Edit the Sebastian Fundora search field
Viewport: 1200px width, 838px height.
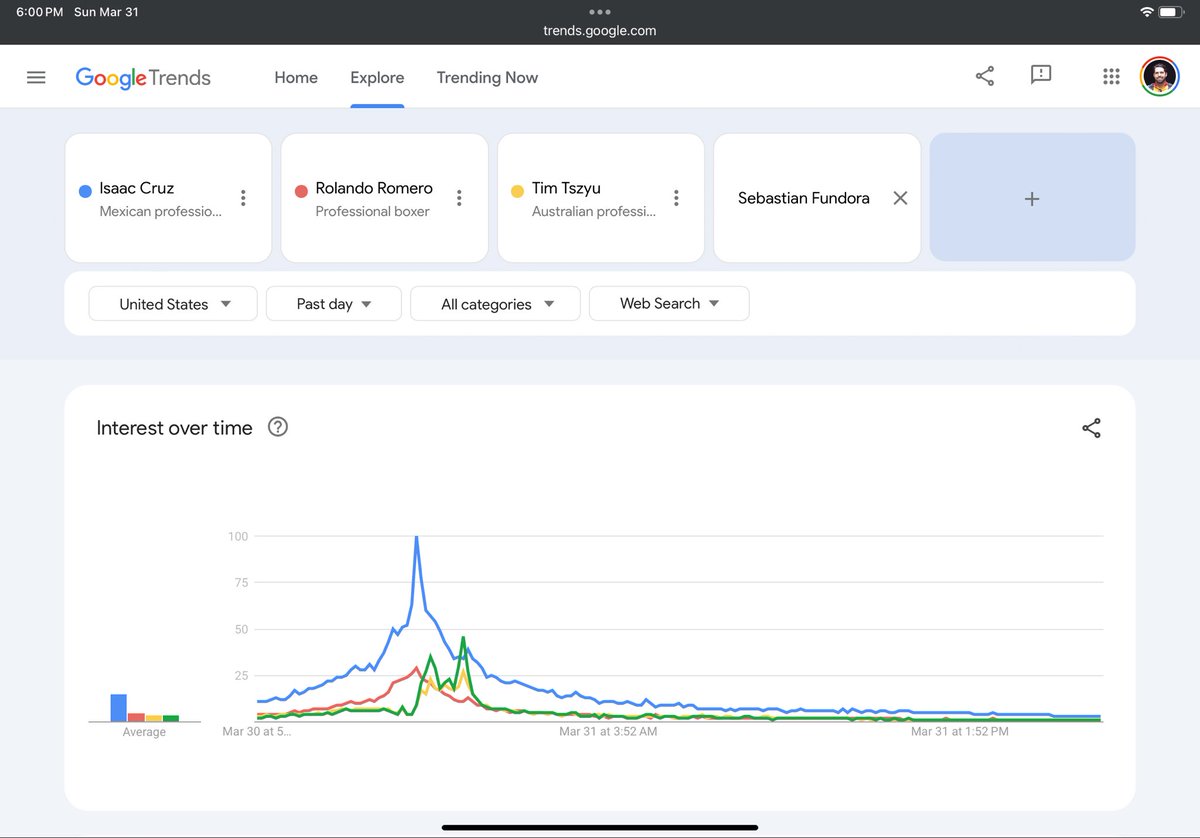804,198
